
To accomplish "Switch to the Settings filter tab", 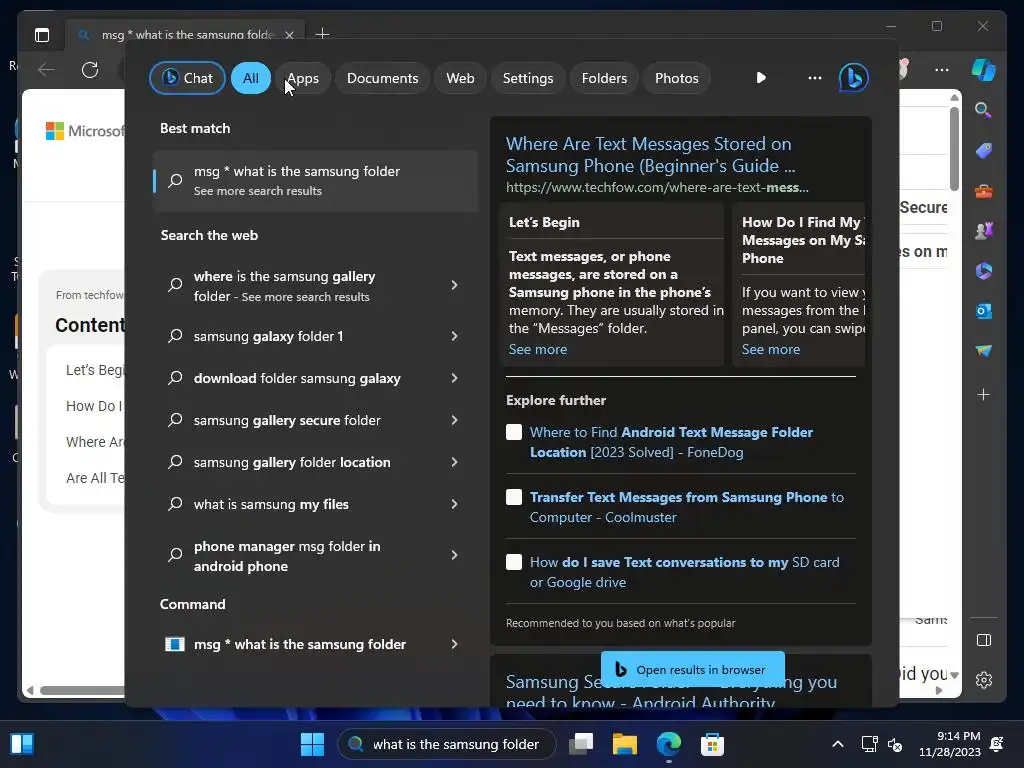I will [528, 78].
